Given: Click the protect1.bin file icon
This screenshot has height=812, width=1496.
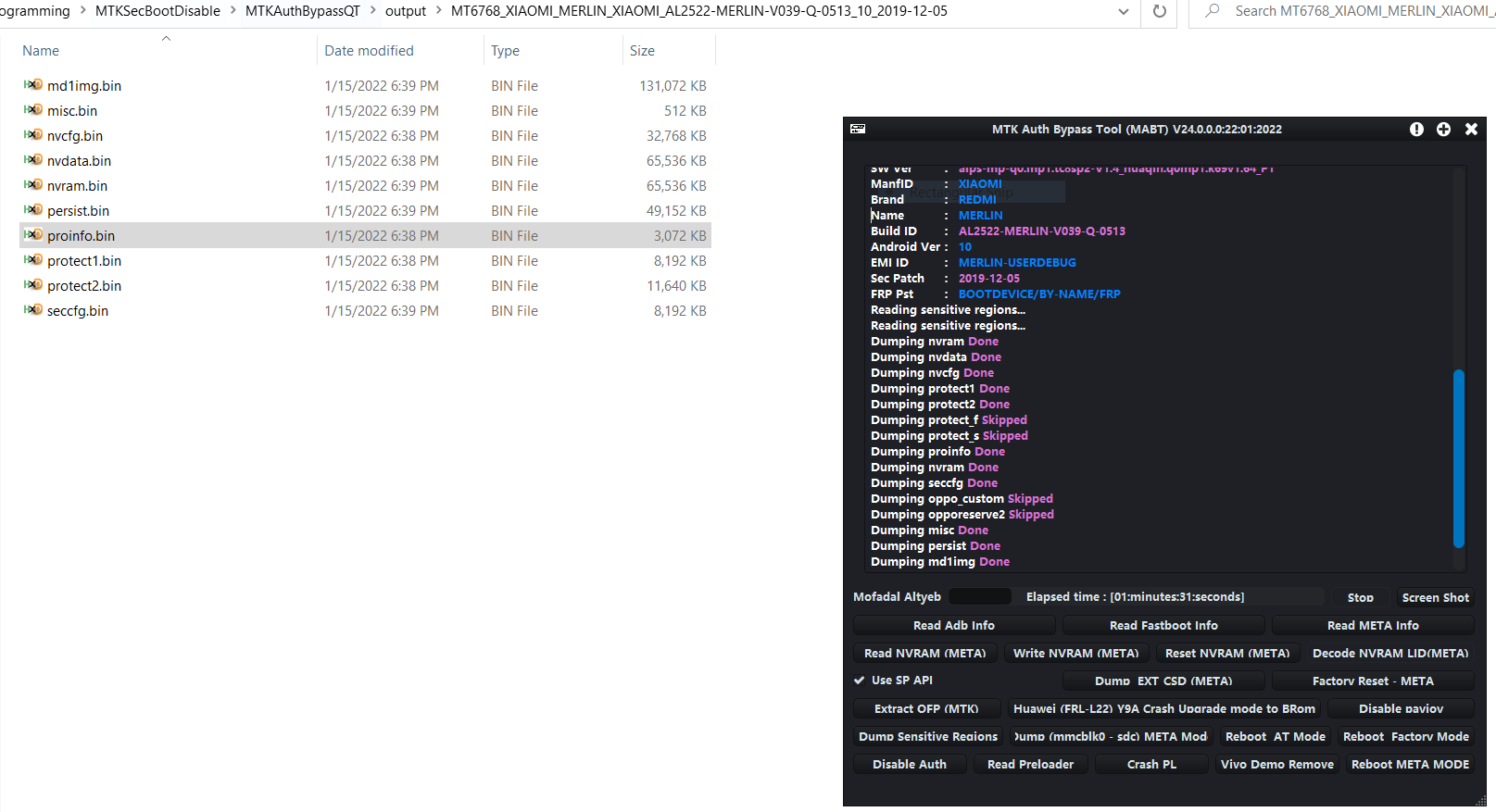Looking at the screenshot, I should (x=33, y=260).
